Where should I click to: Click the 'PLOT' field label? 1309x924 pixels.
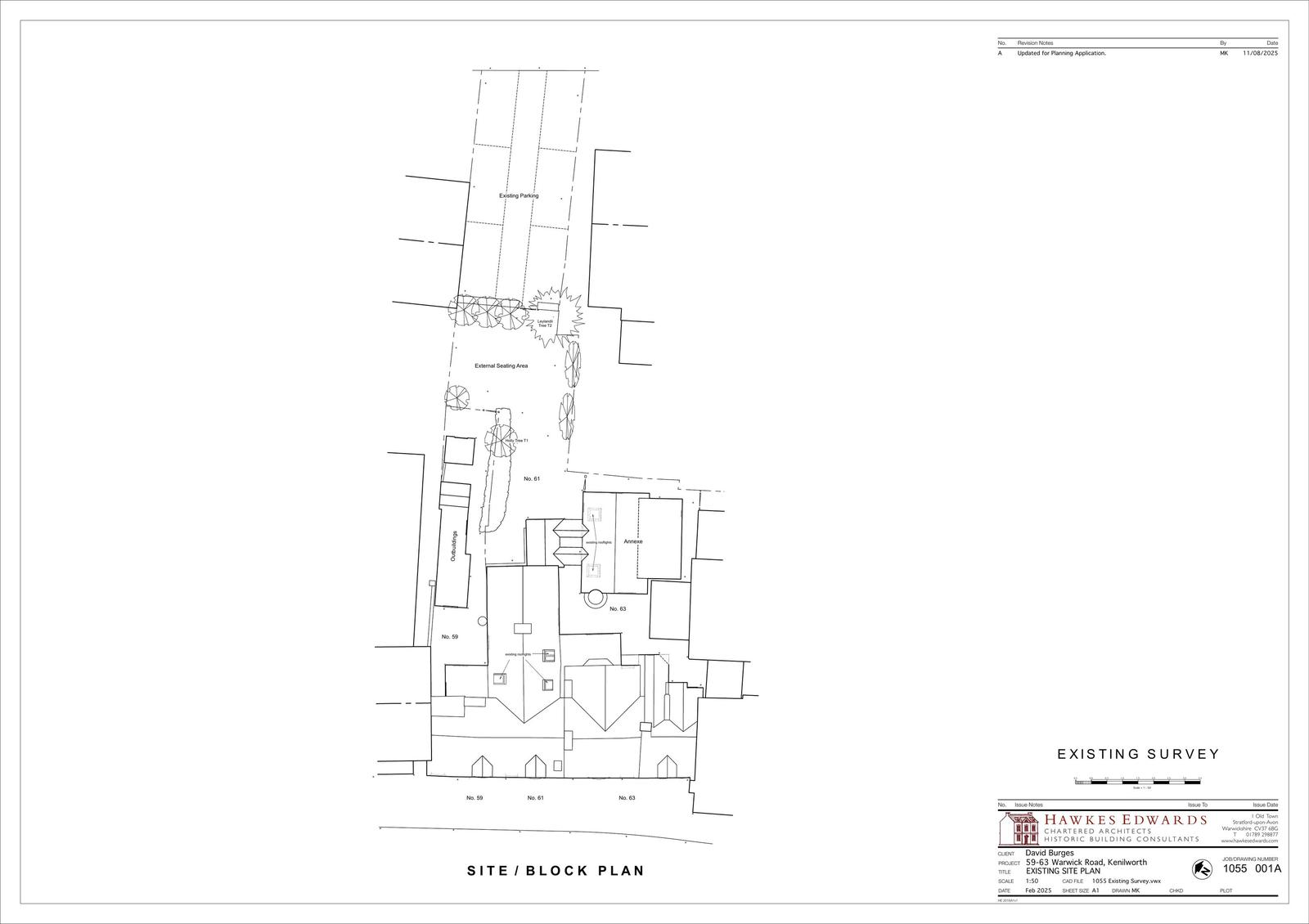point(1226,890)
